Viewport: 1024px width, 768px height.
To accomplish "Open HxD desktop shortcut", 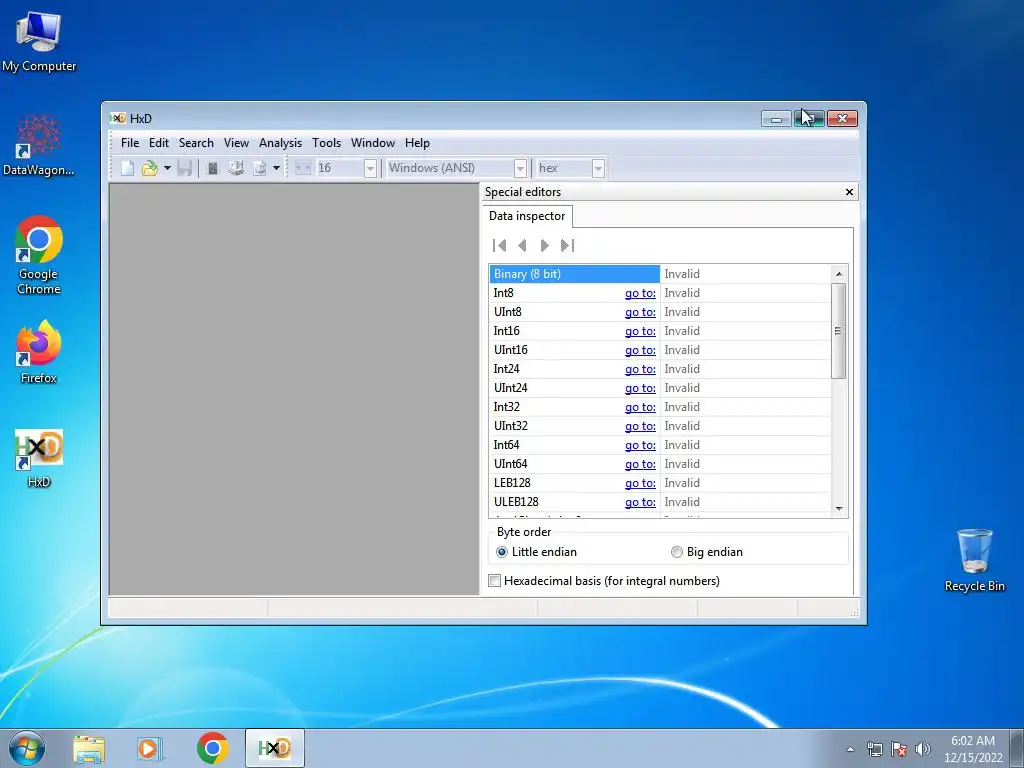I will [x=39, y=458].
